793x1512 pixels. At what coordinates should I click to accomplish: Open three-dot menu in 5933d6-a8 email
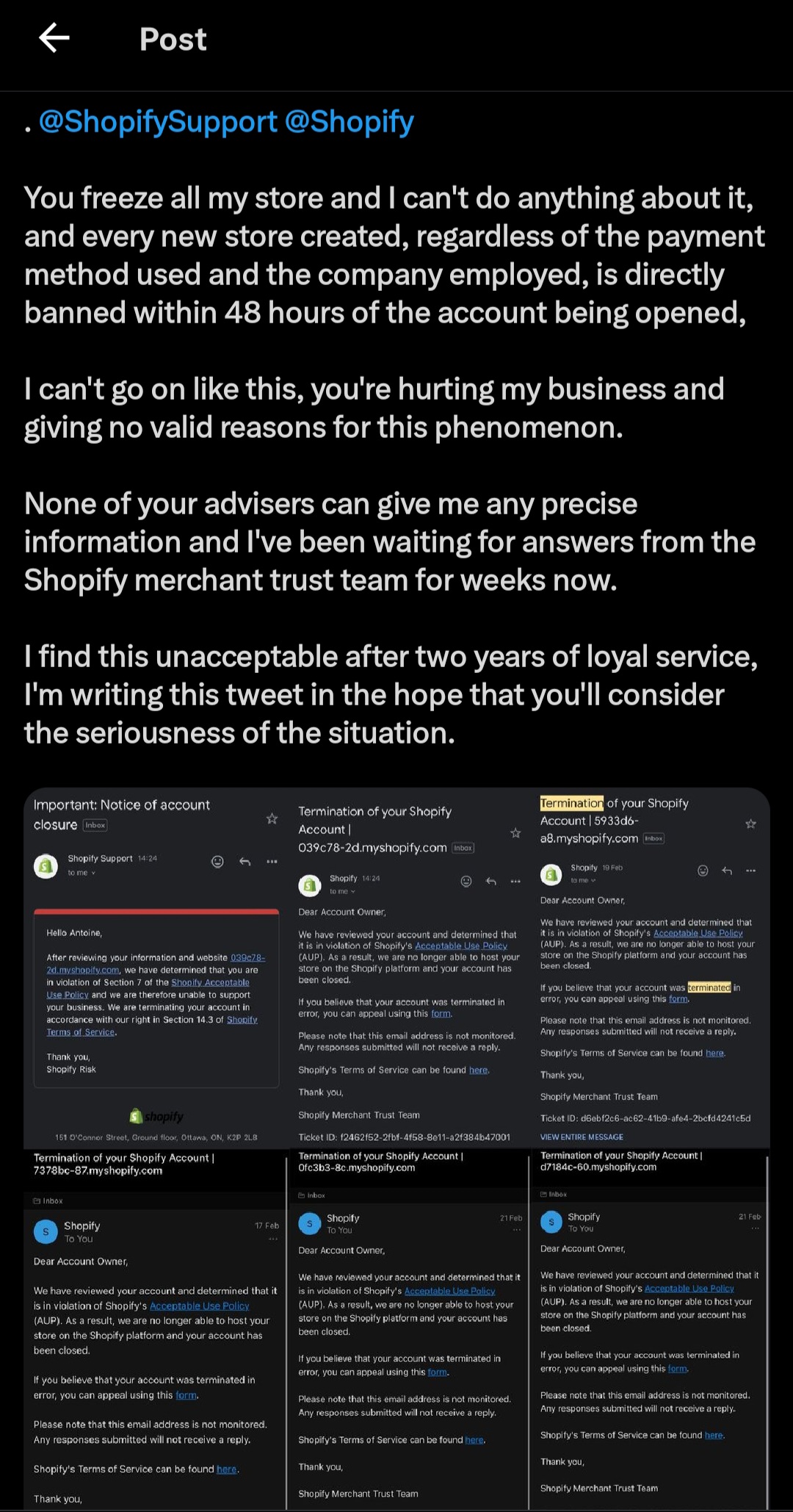(750, 871)
